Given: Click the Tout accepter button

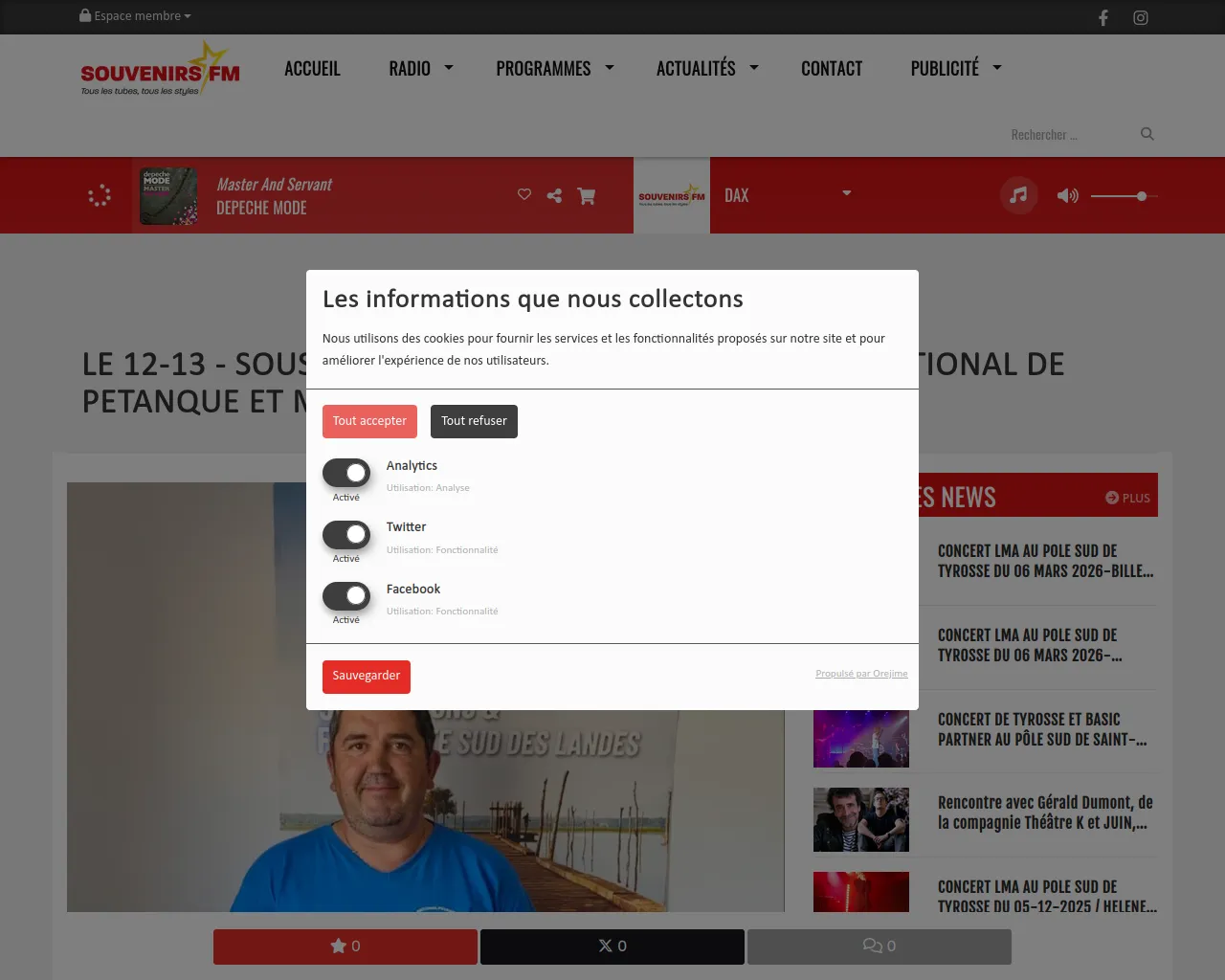Looking at the screenshot, I should 369,421.
